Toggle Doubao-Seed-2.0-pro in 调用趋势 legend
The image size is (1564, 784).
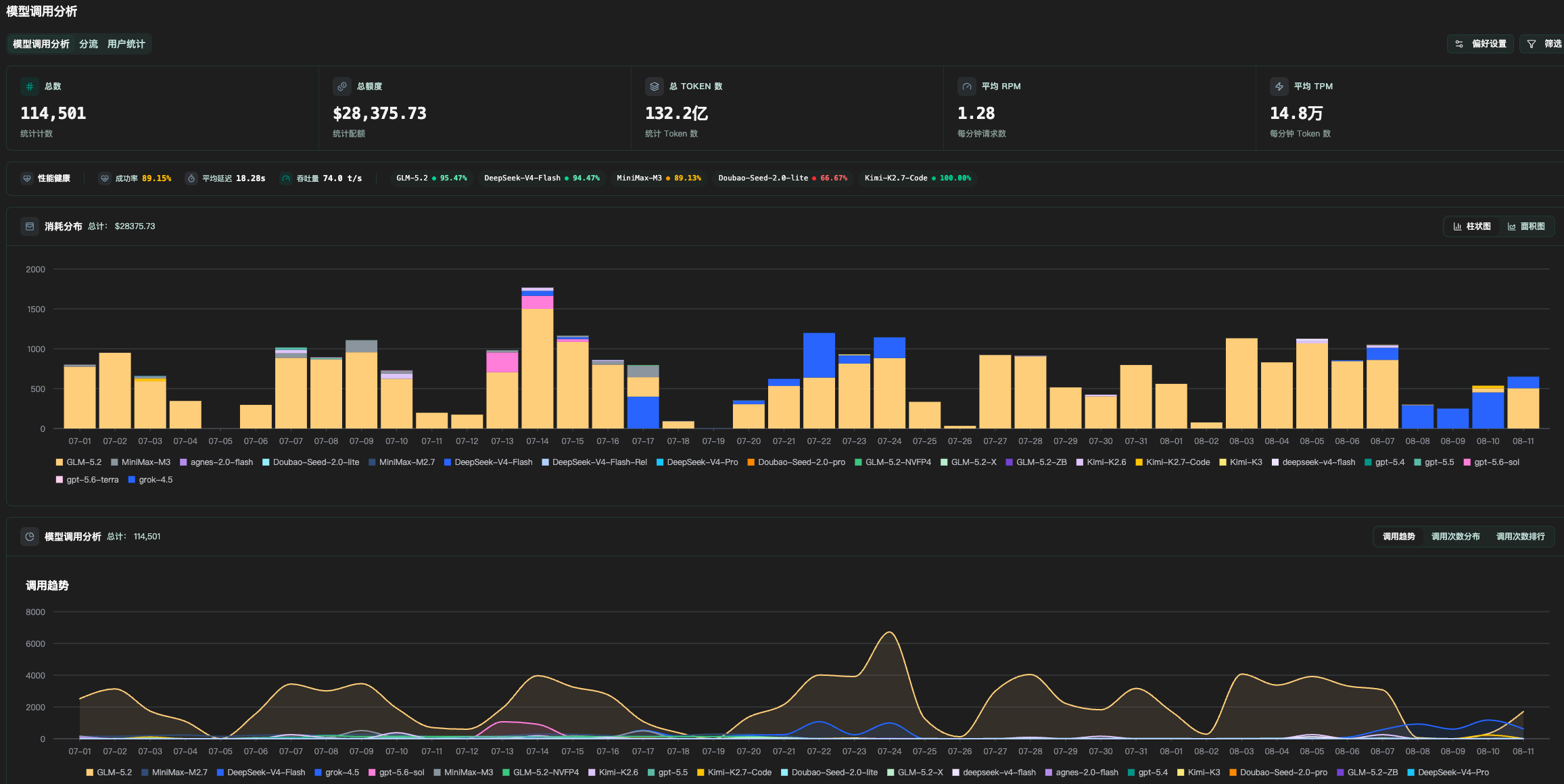1278,773
